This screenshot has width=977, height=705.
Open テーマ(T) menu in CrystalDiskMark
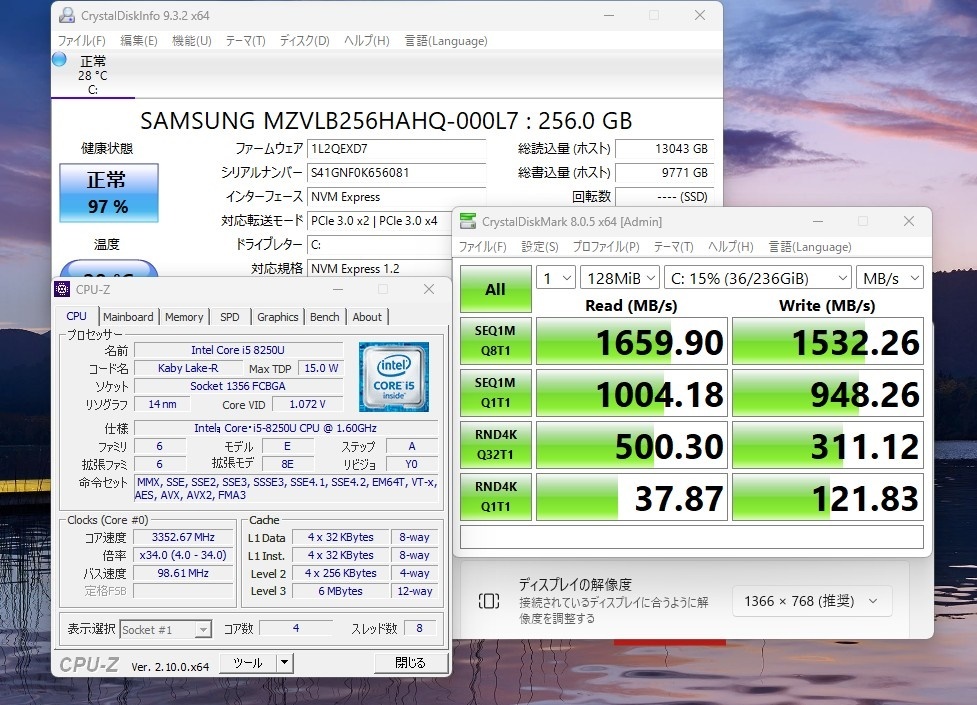pyautogui.click(x=674, y=247)
